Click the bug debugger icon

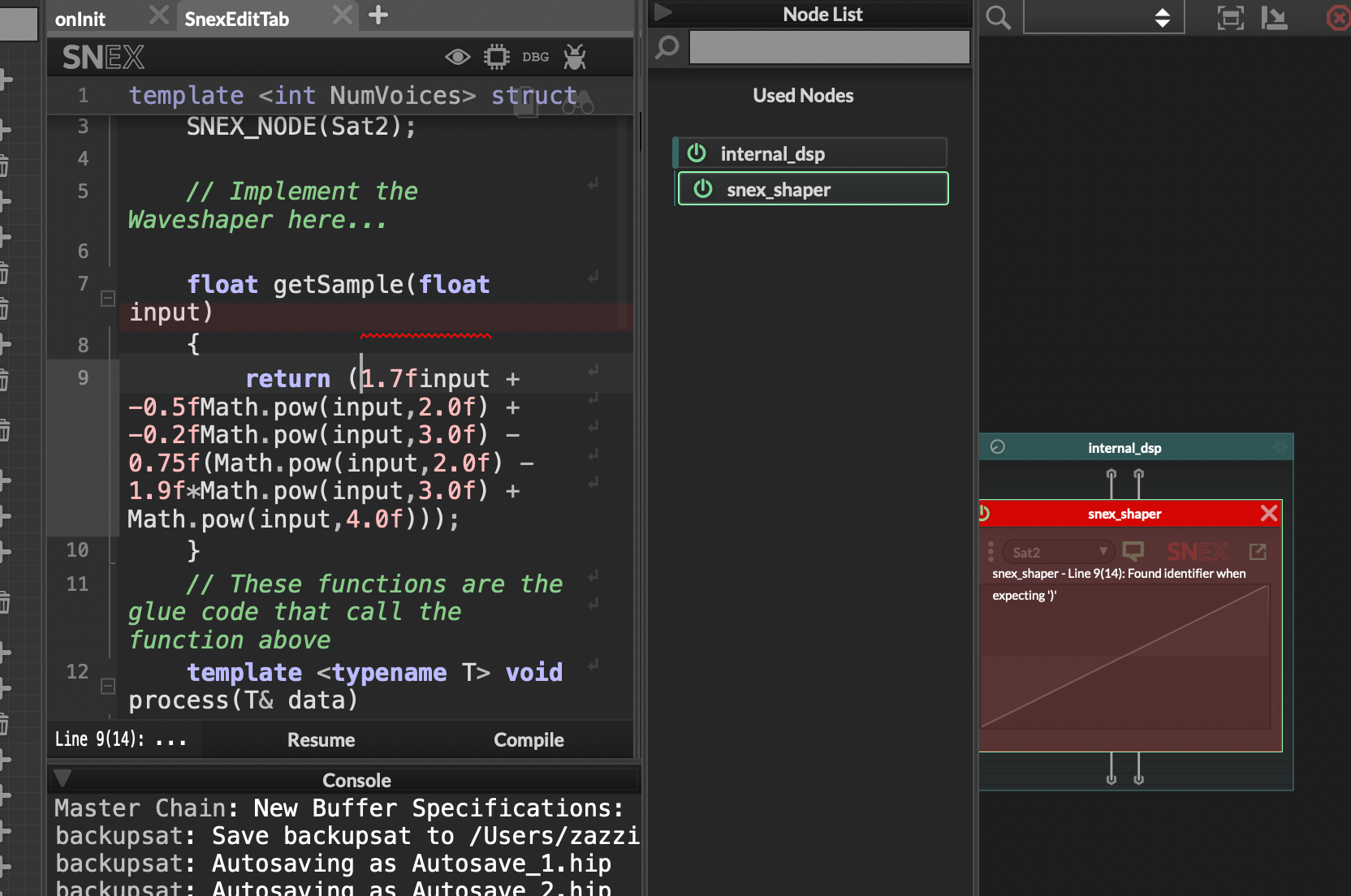(x=575, y=57)
